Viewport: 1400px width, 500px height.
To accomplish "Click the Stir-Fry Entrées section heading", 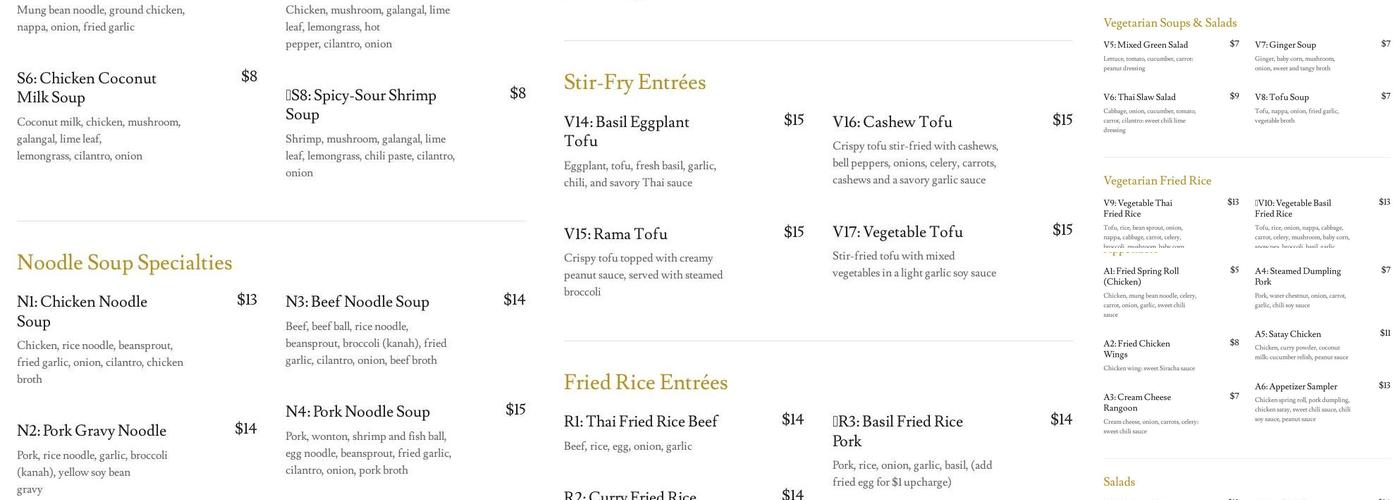I will tap(634, 82).
